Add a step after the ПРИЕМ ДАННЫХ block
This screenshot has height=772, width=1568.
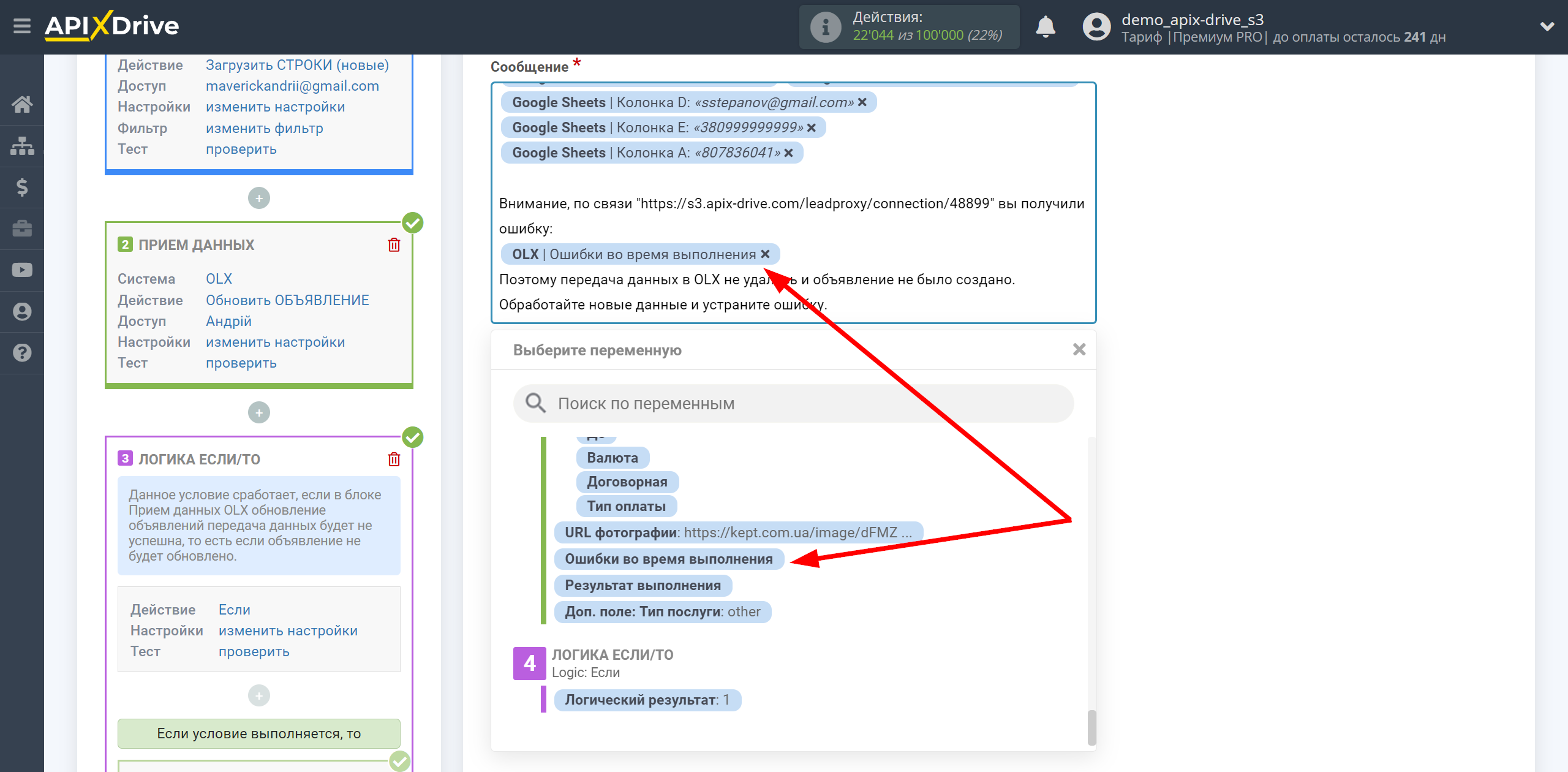tap(259, 412)
